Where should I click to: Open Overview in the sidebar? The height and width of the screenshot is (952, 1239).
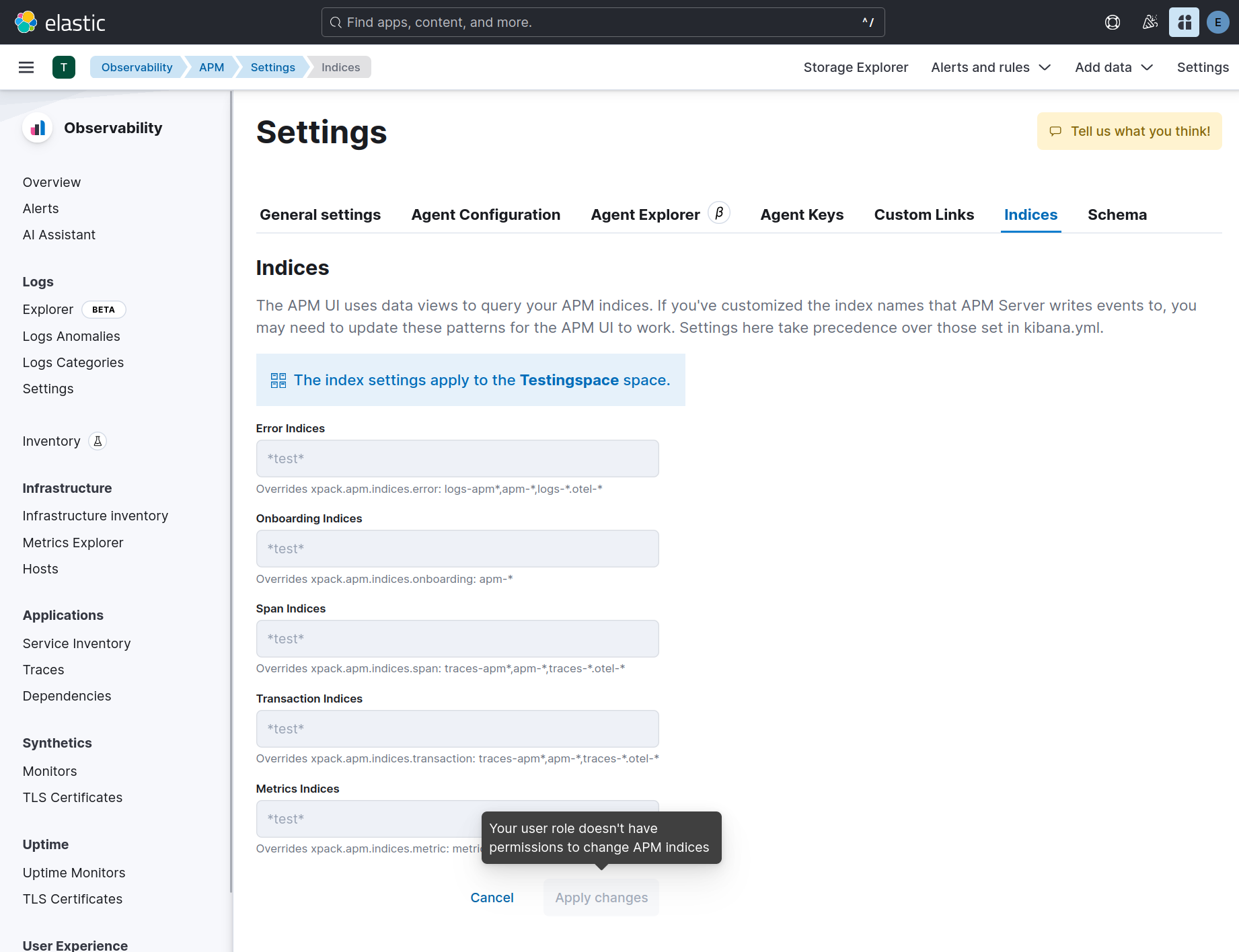52,182
